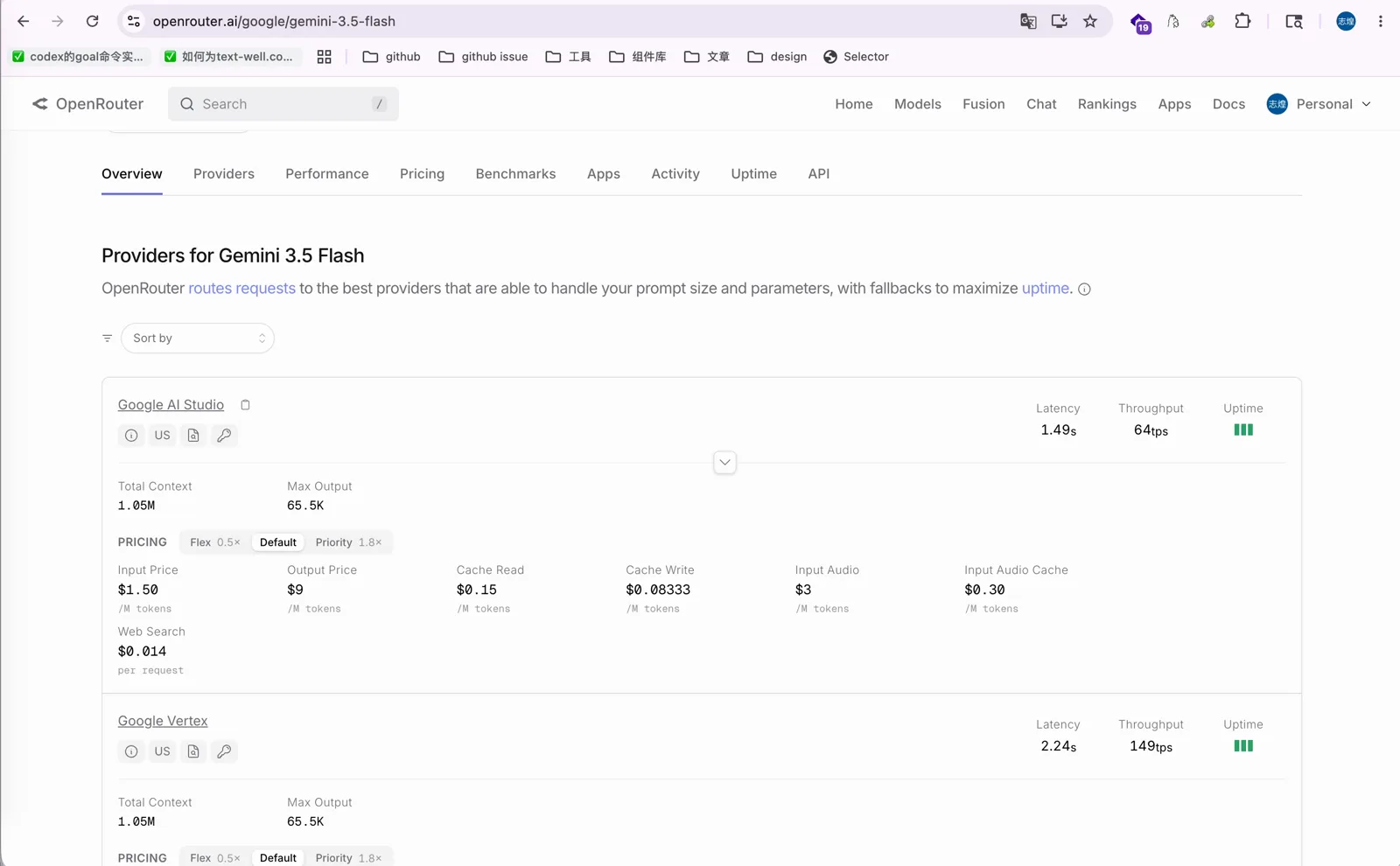
Task: Follow the routes requests link
Action: (x=241, y=289)
